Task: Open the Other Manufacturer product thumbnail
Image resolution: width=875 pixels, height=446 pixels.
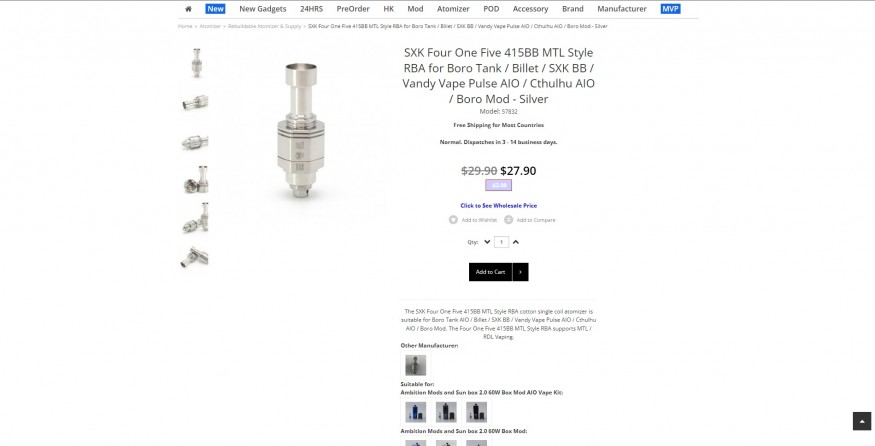Action: pos(415,365)
